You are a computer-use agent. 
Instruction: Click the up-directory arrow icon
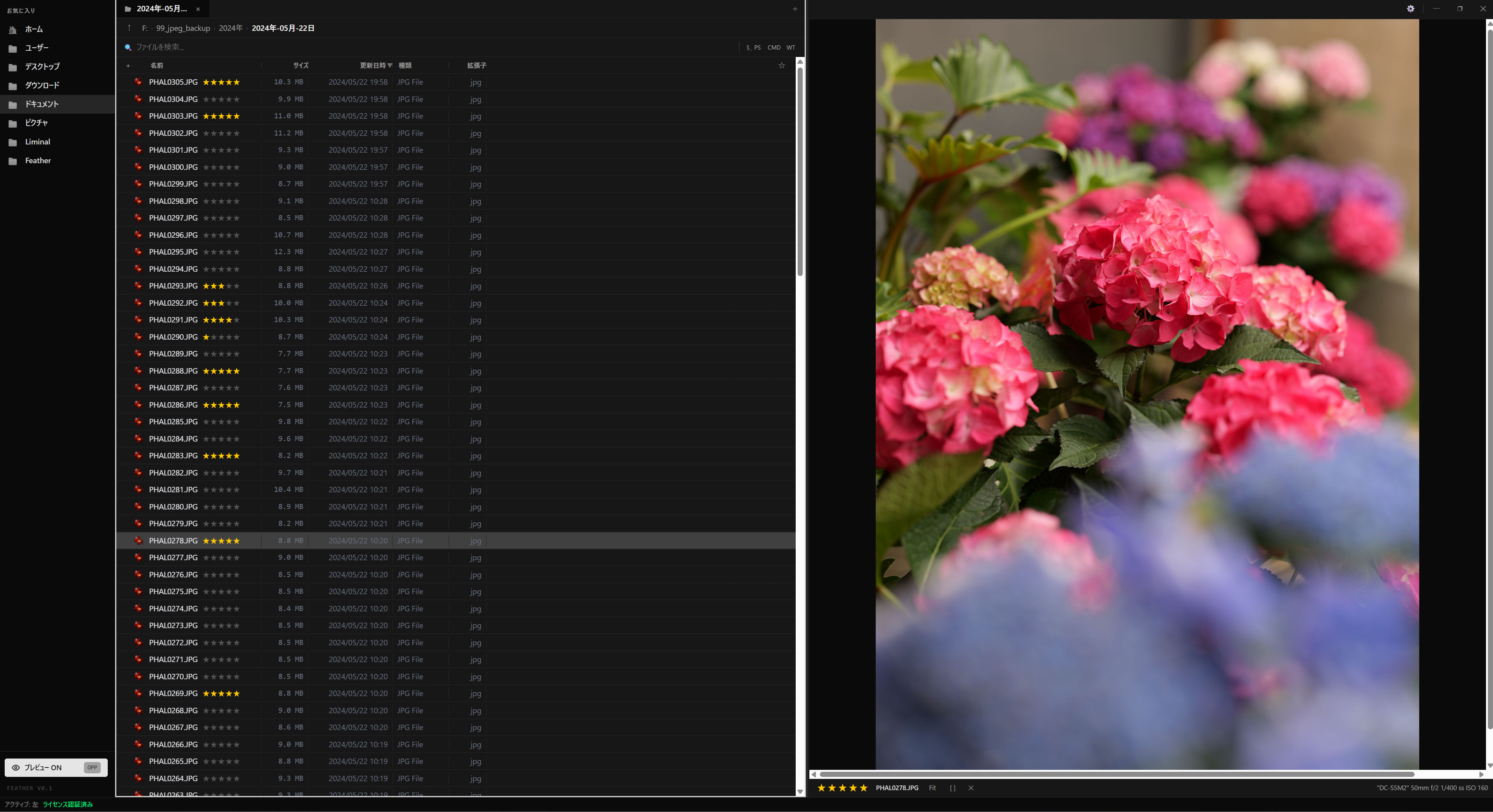[x=129, y=28]
